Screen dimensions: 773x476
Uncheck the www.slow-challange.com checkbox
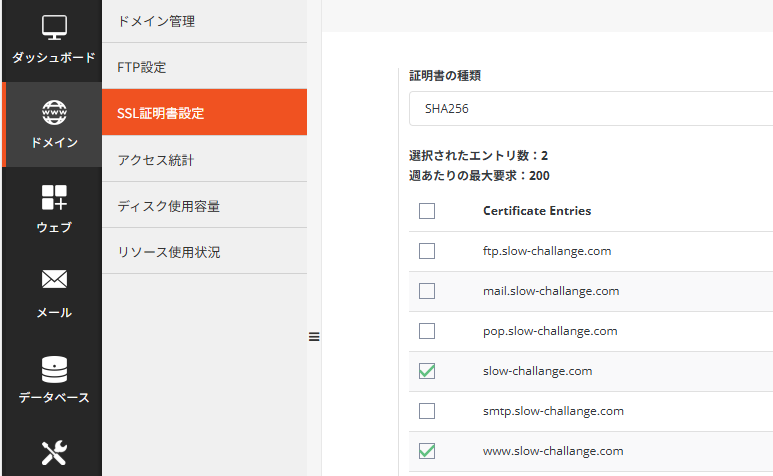[x=427, y=451]
